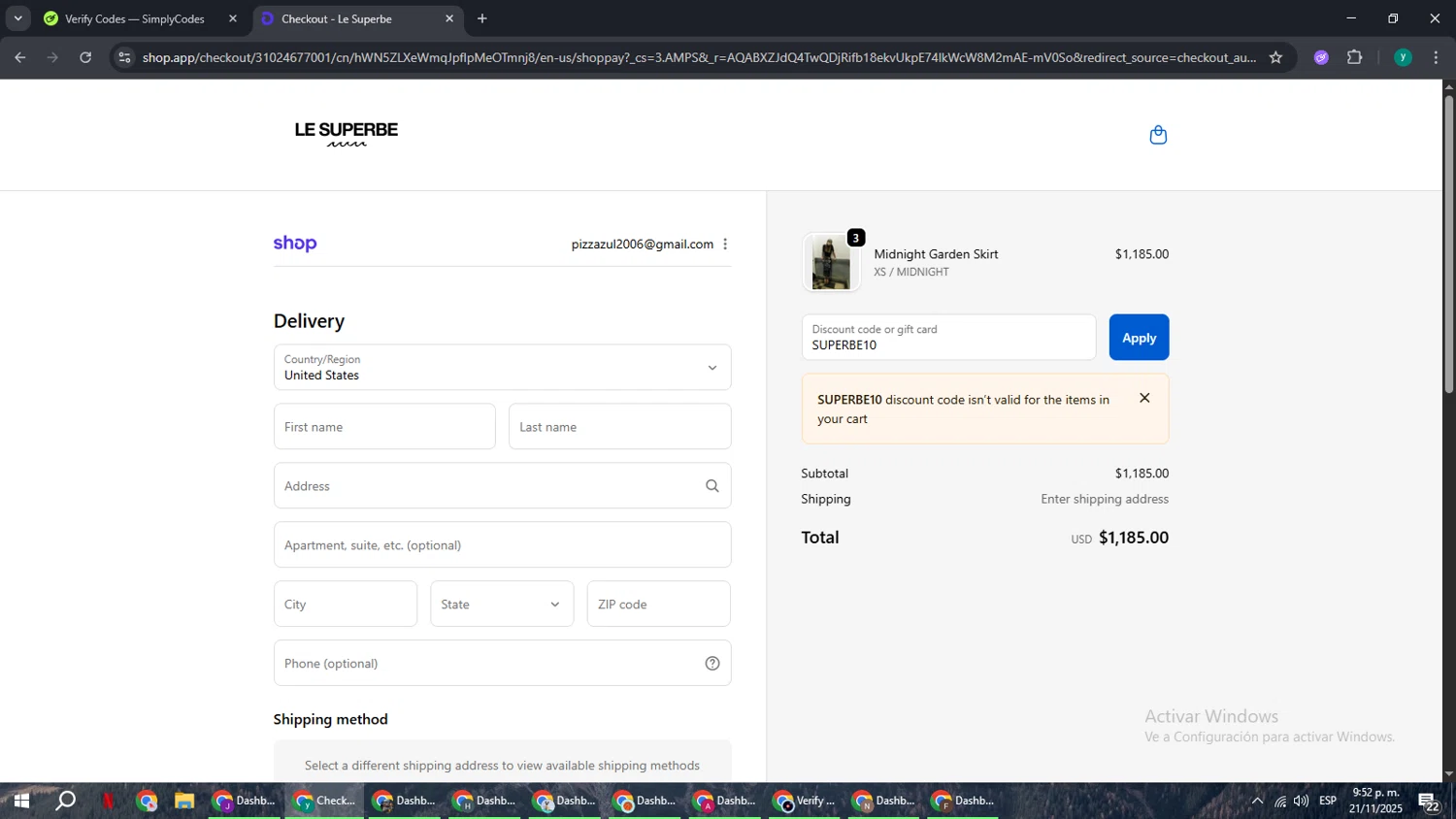
Task: Apply the discount code
Action: pyautogui.click(x=1139, y=338)
